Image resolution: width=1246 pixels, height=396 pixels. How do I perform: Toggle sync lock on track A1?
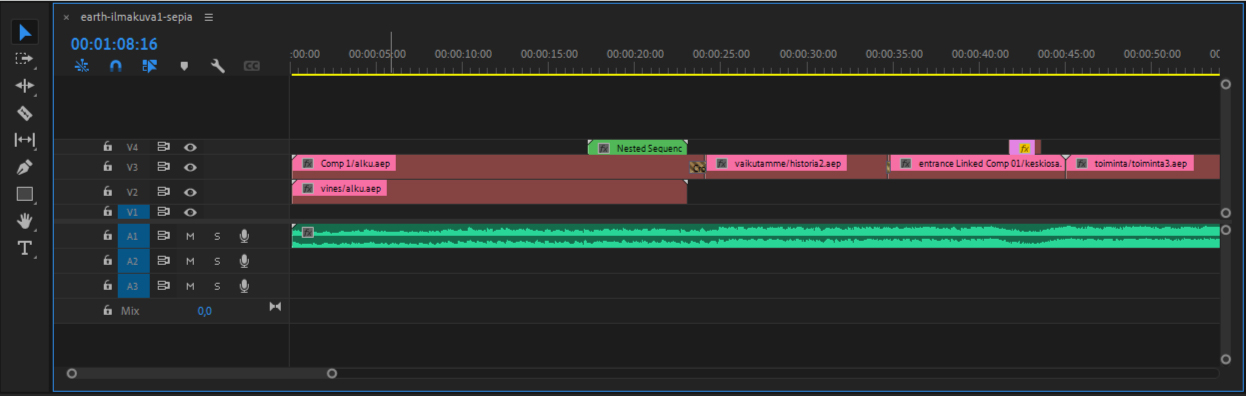(x=164, y=236)
